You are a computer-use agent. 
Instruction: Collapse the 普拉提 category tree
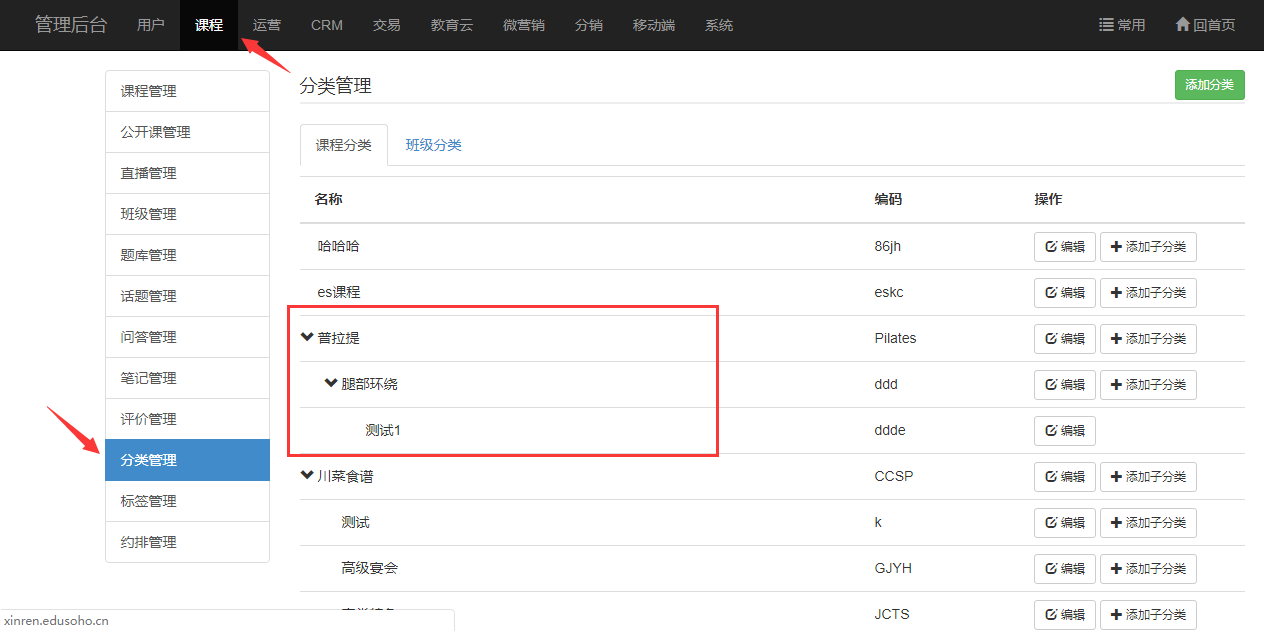[x=307, y=338]
